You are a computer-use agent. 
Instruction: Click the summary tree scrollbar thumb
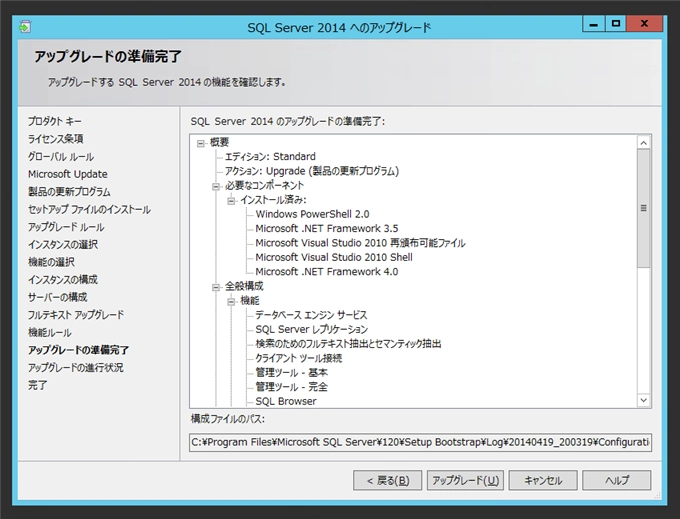point(644,209)
